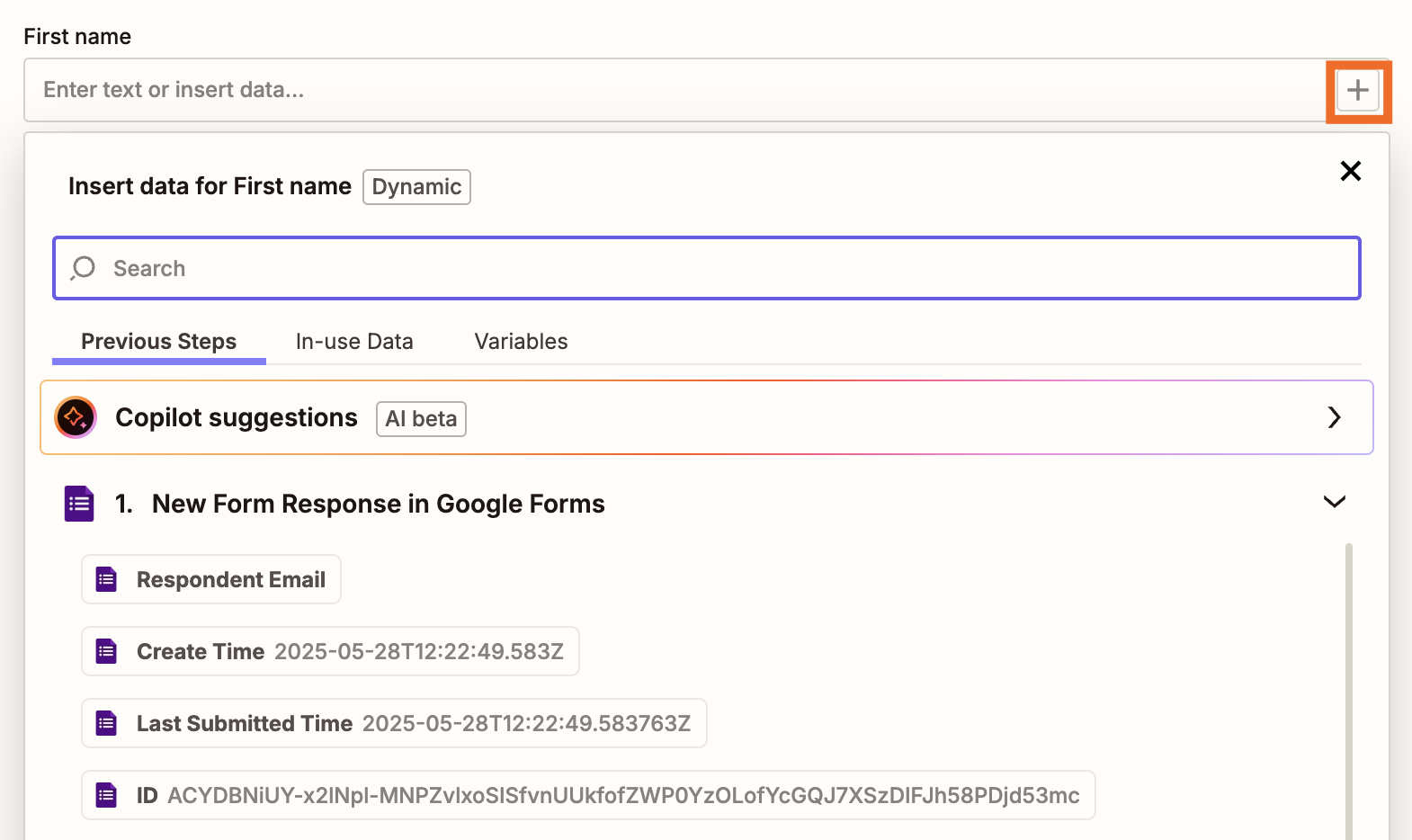Click the Google Forms icon beside step 1
The height and width of the screenshot is (840, 1412).
[79, 504]
